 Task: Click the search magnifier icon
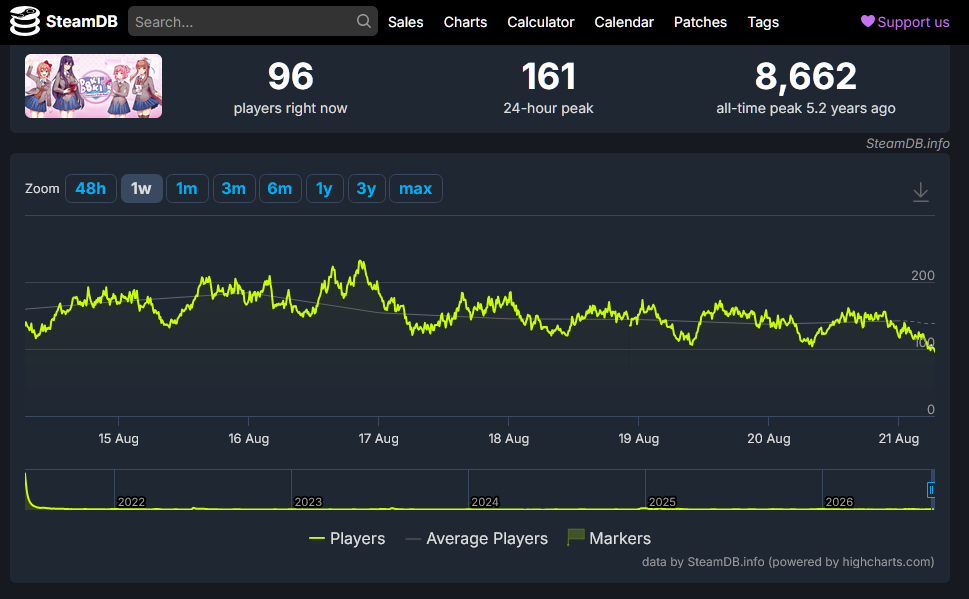[x=364, y=21]
